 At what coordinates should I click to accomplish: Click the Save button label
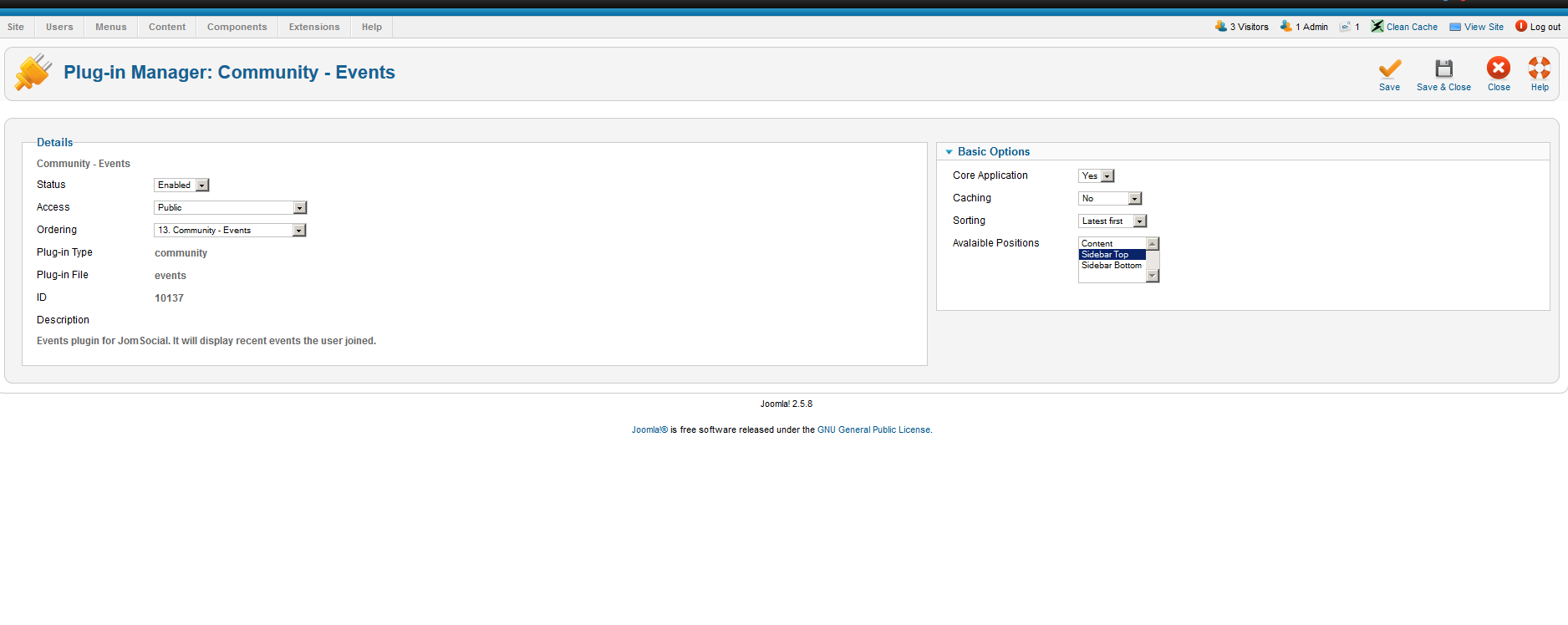tap(1389, 87)
